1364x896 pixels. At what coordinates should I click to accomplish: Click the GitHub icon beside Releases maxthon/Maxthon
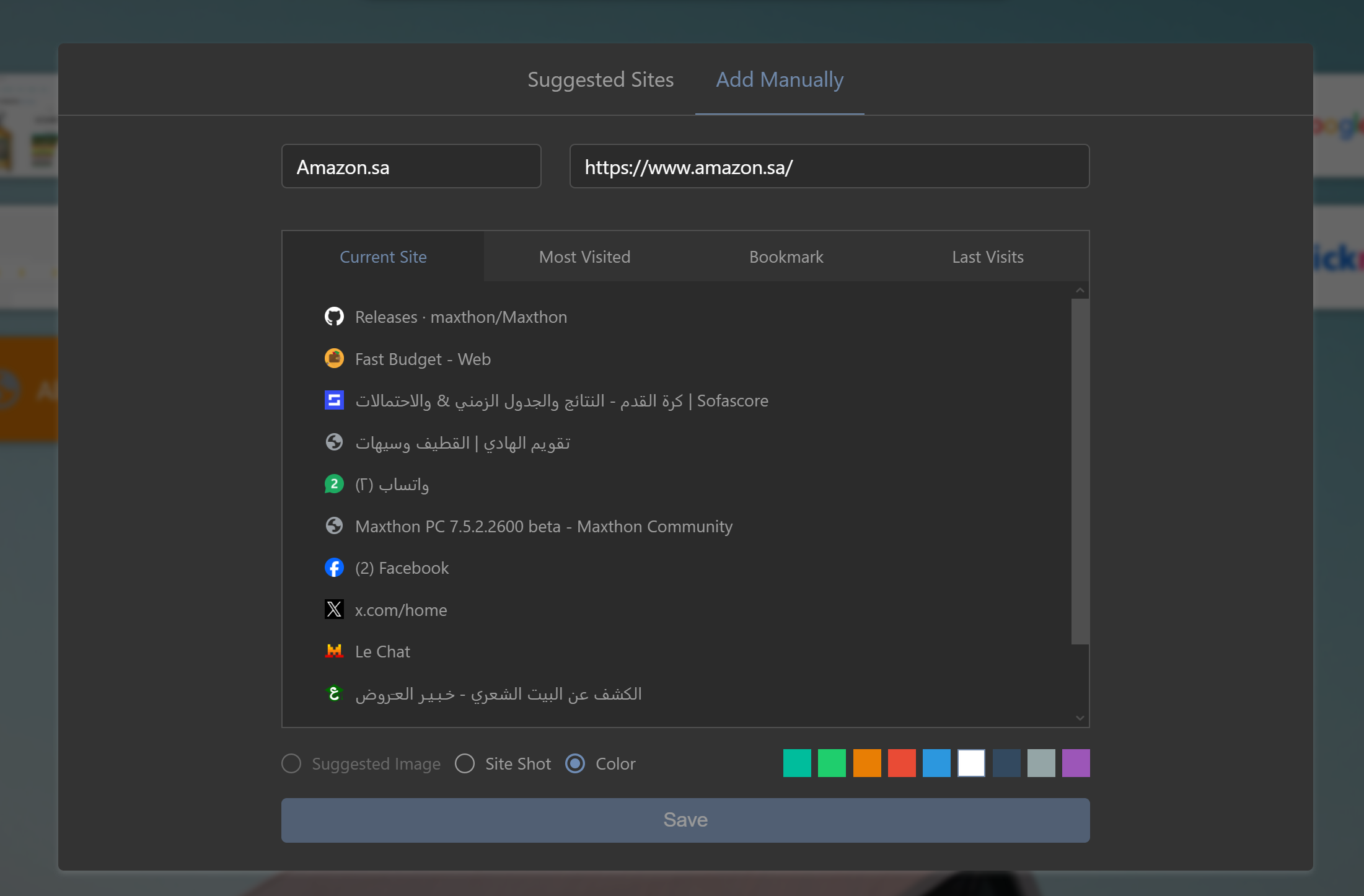(x=334, y=317)
